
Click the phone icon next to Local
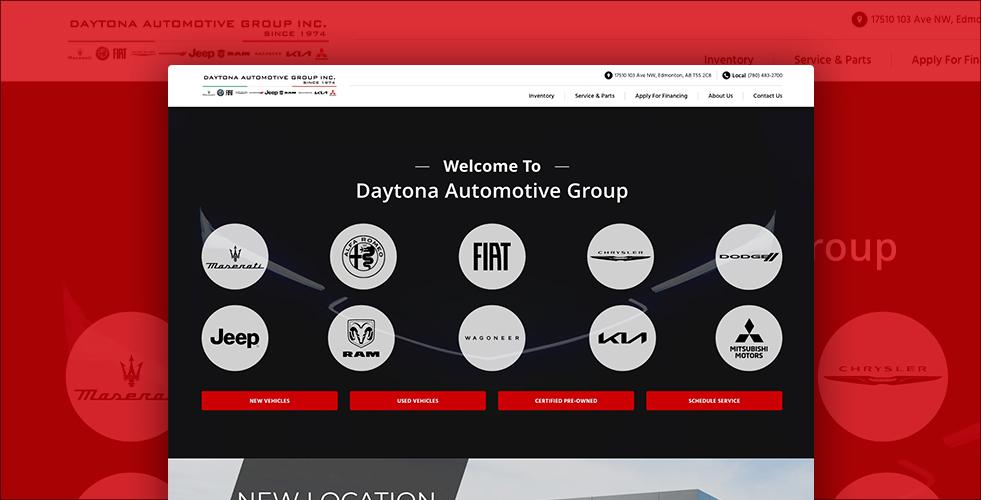click(726, 75)
